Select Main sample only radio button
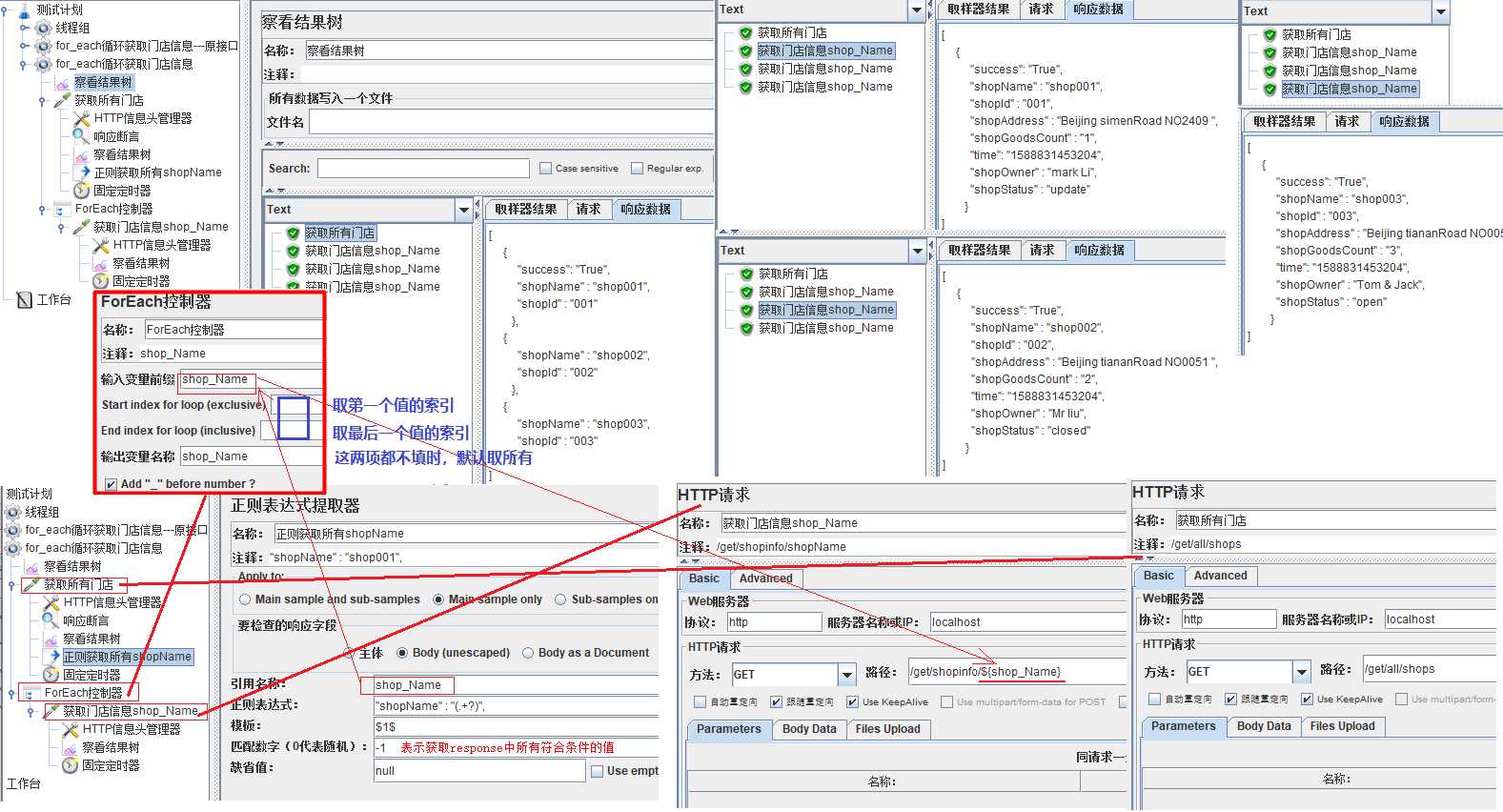The image size is (1503, 812). pyautogui.click(x=438, y=599)
